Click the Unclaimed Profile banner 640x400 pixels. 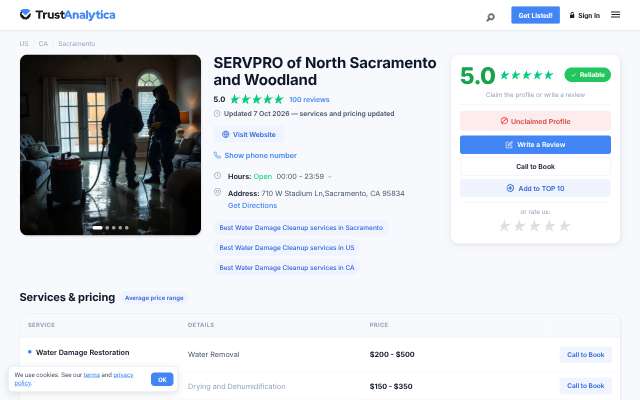click(535, 121)
